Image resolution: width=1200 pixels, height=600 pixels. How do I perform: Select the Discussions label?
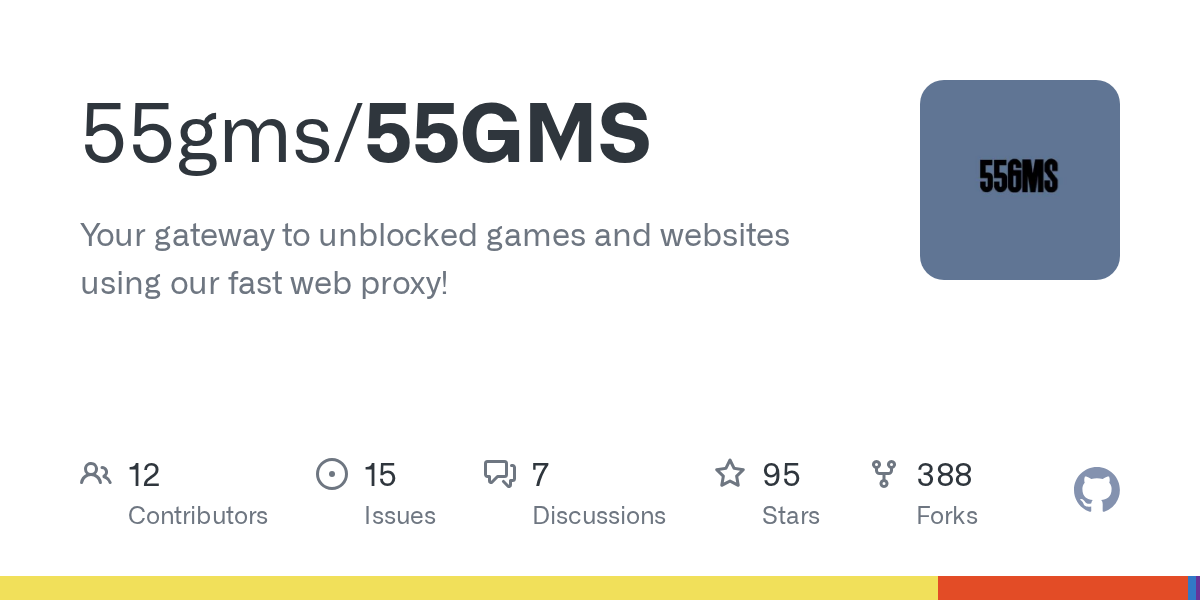pos(599,516)
